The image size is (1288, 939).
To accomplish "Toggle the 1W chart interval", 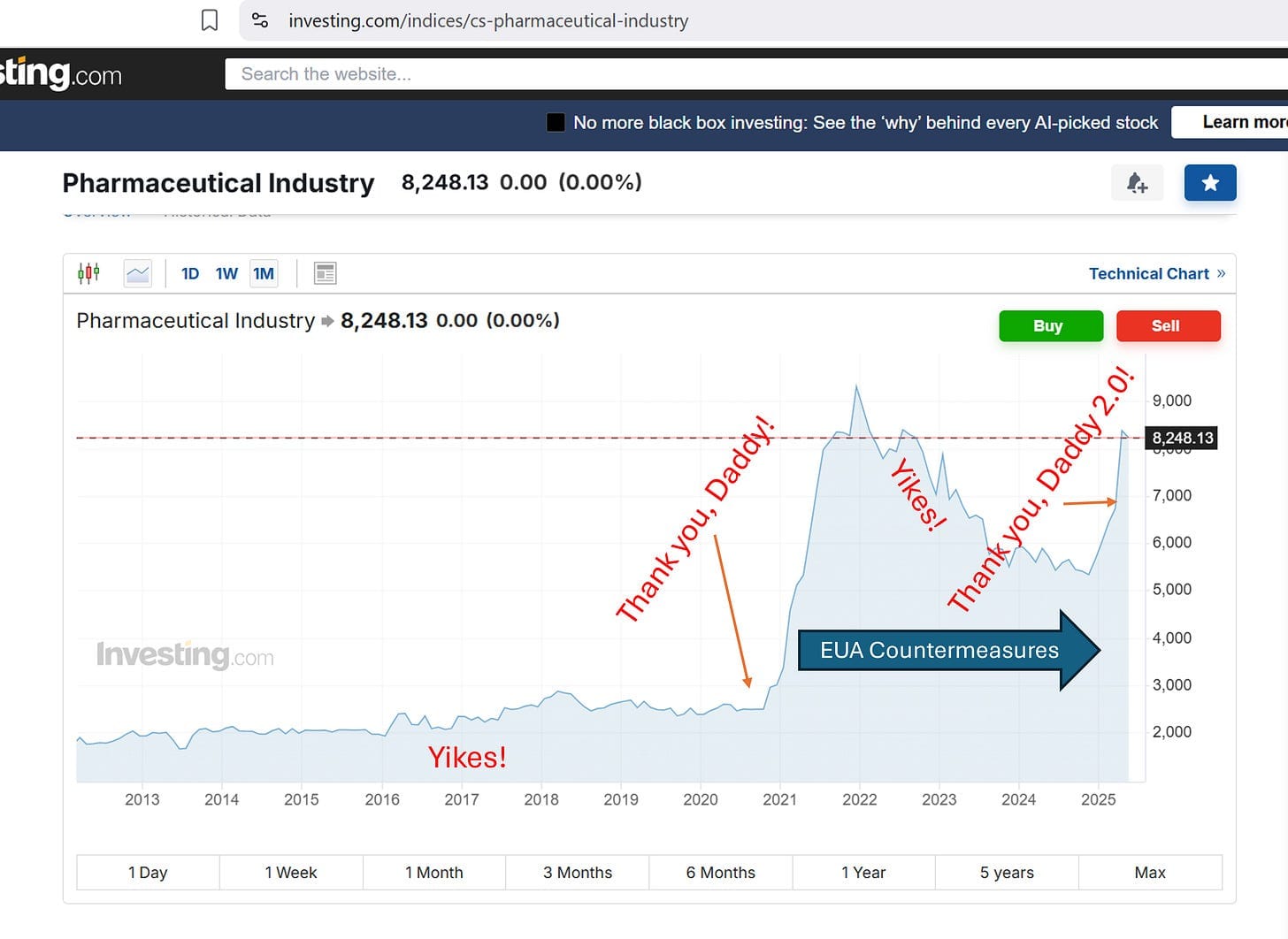I will coord(226,273).
